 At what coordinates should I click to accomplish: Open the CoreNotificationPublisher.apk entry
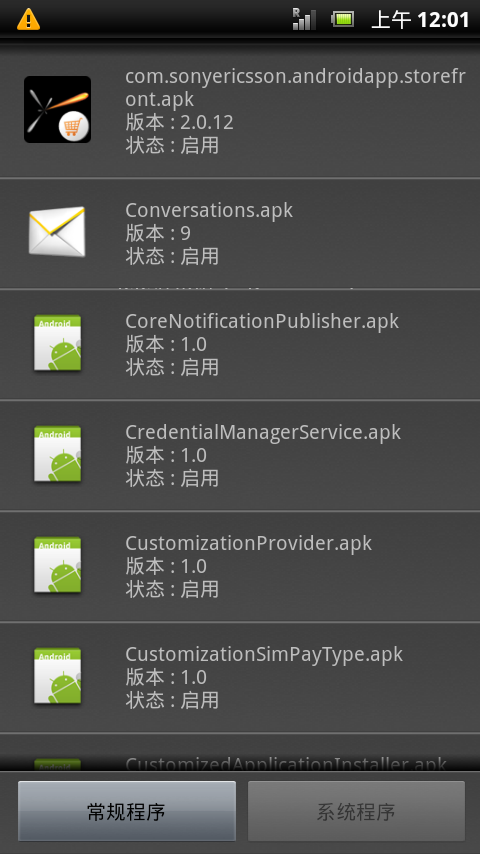[x=240, y=344]
